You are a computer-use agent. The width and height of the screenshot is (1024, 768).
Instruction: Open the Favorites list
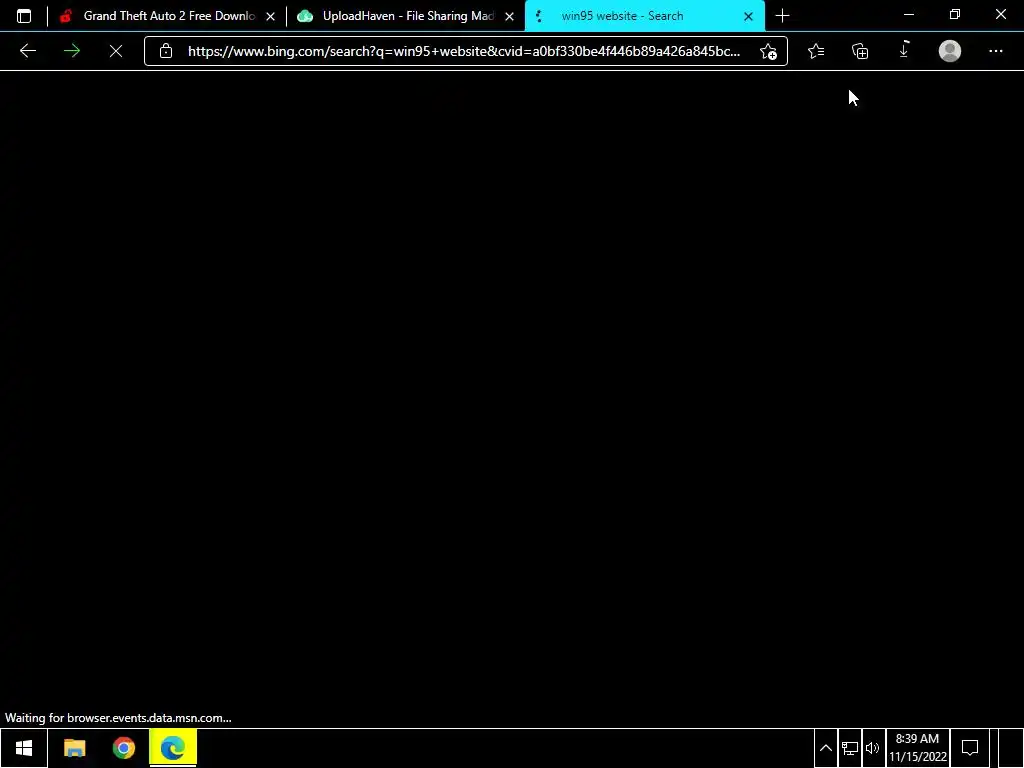pos(816,51)
